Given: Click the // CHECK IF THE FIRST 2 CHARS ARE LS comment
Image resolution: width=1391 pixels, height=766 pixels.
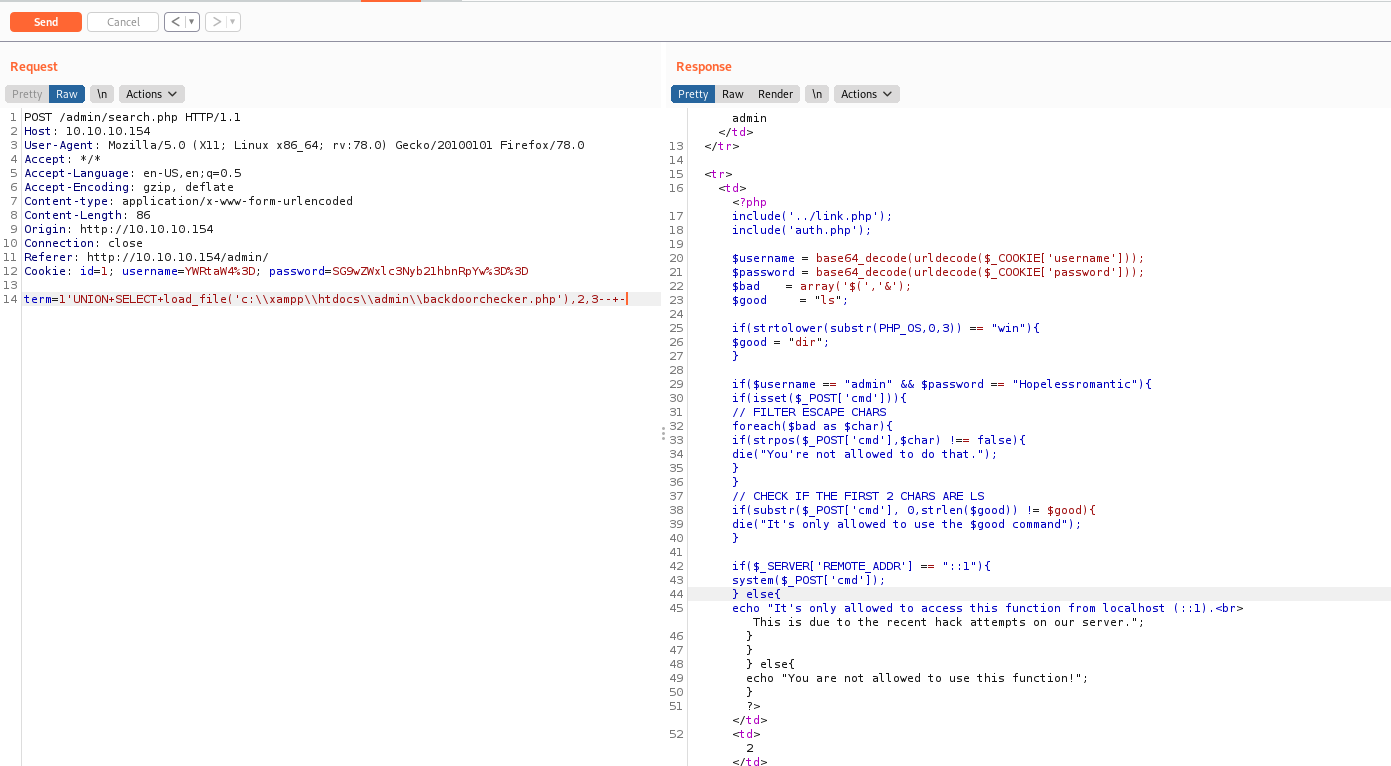Looking at the screenshot, I should [x=857, y=496].
